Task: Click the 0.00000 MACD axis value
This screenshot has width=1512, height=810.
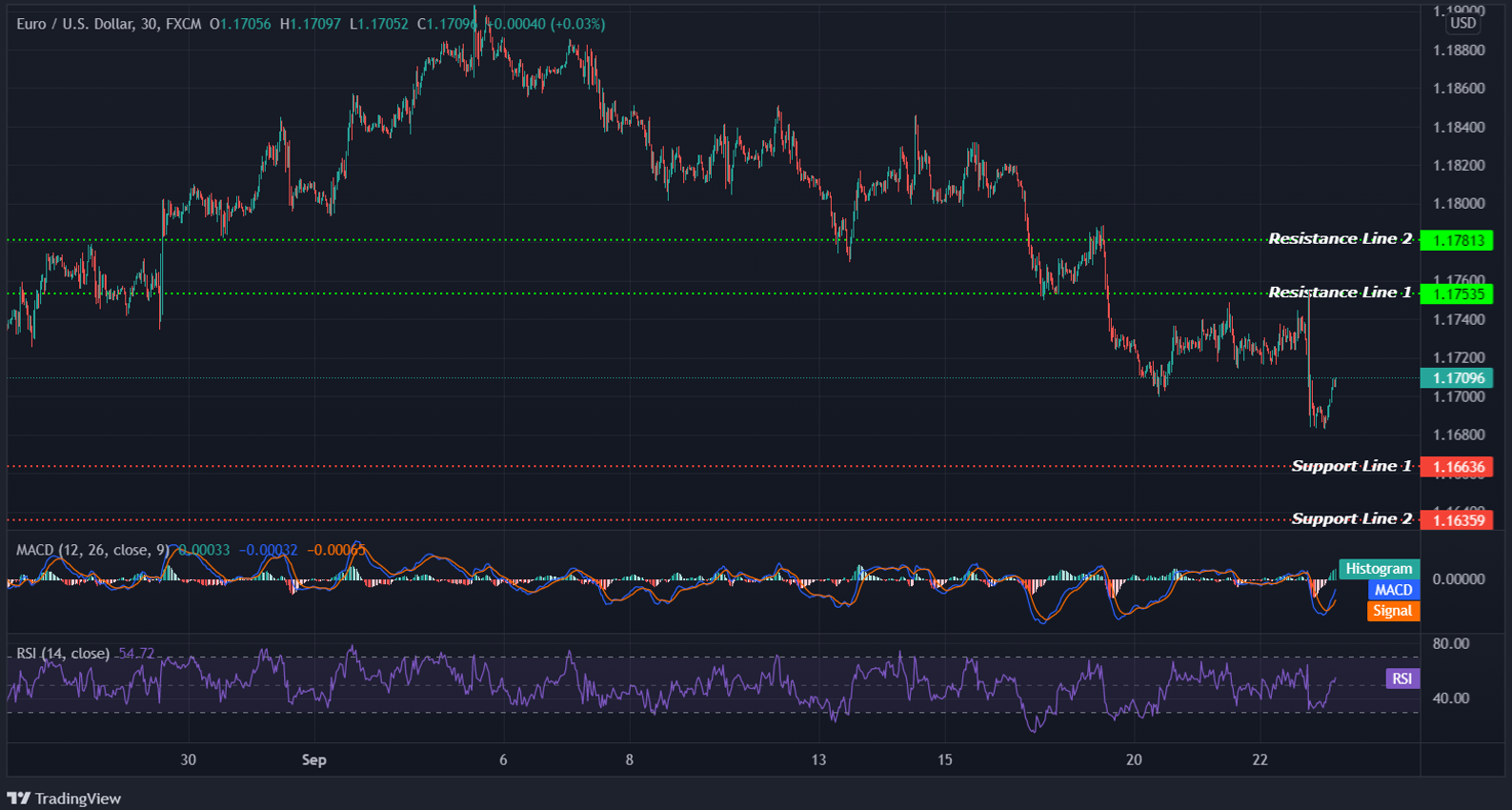Action: coord(1459,579)
